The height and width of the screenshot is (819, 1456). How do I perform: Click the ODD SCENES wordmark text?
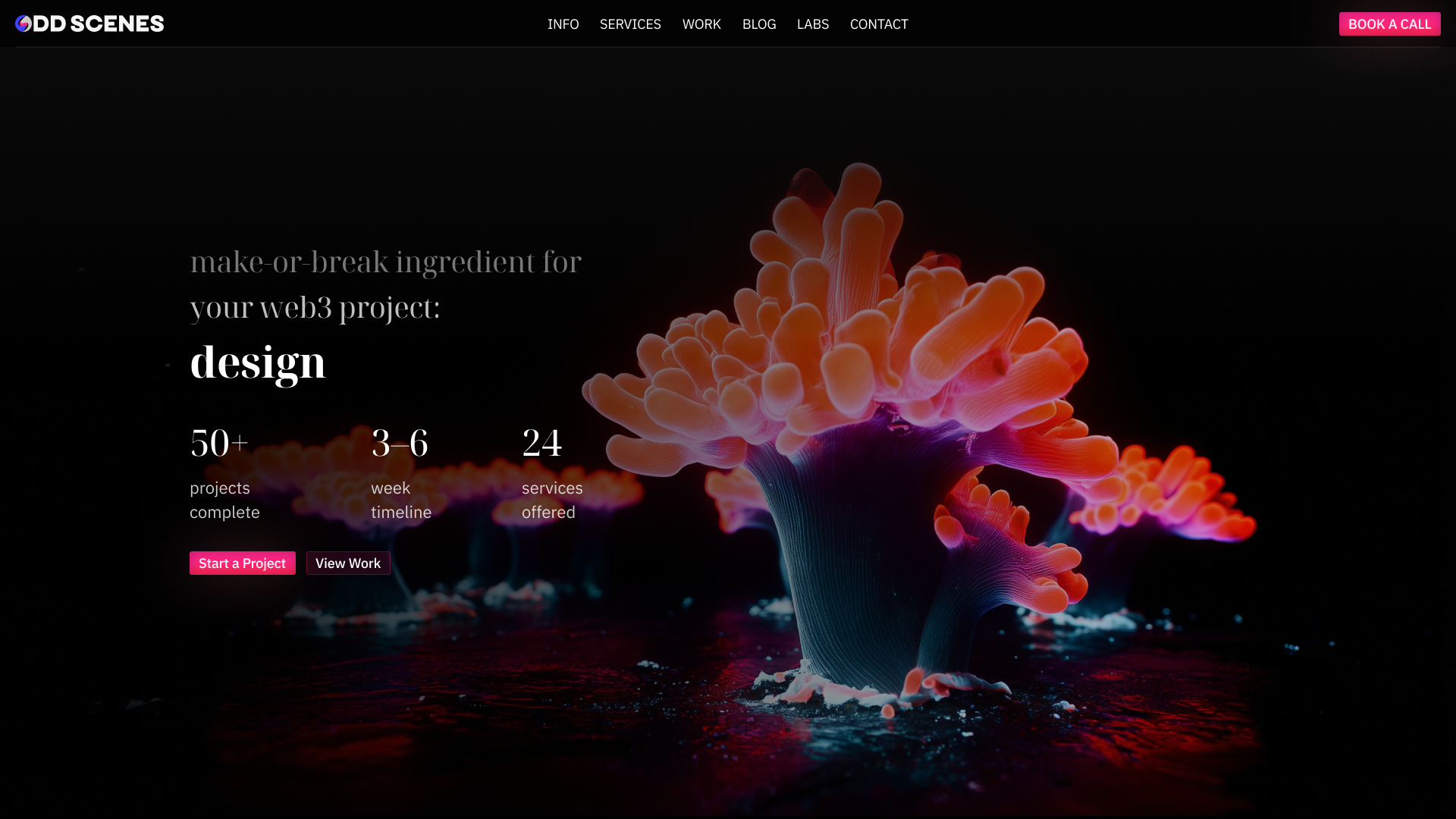pos(99,24)
